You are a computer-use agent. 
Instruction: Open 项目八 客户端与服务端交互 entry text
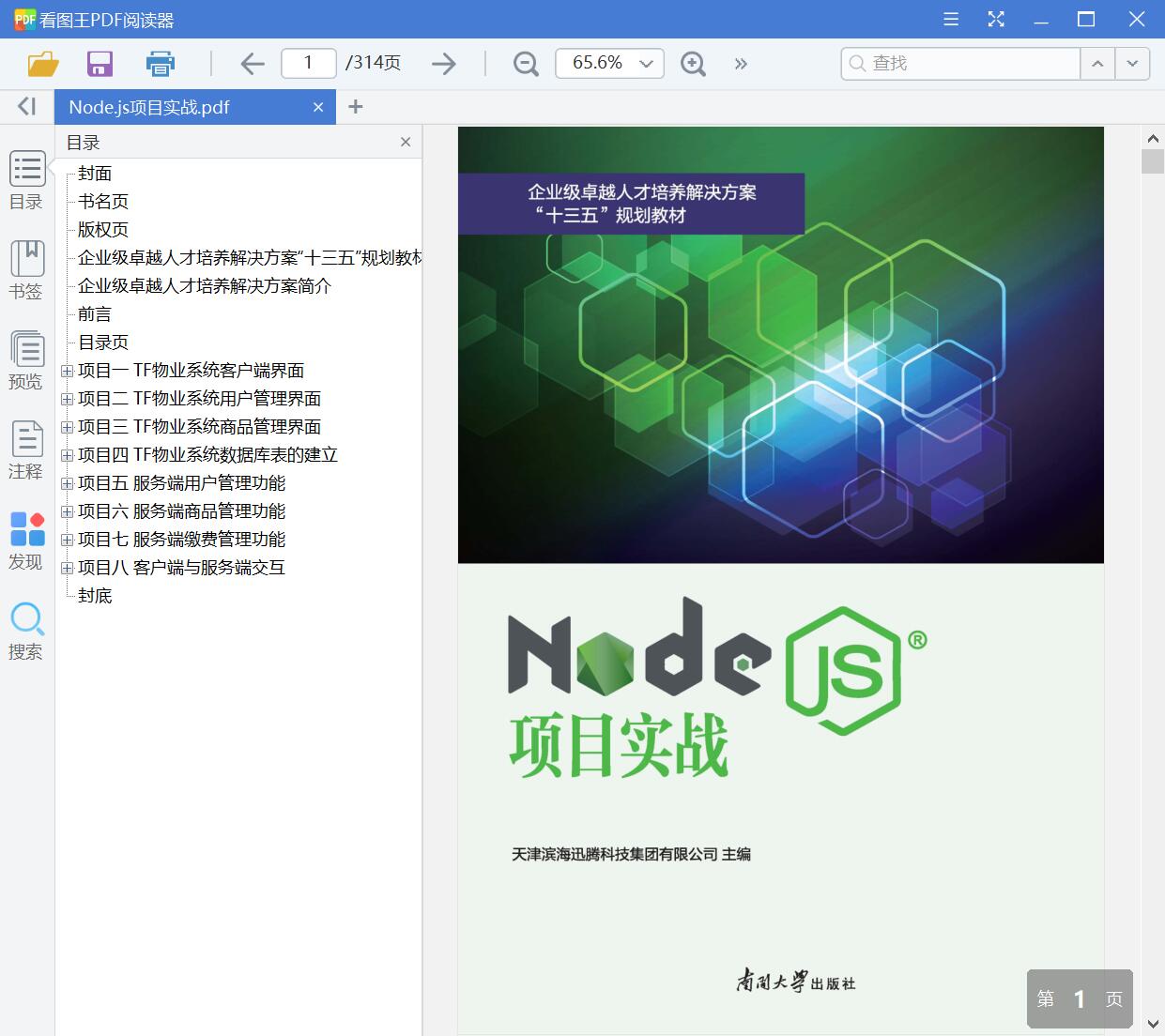click(x=181, y=568)
